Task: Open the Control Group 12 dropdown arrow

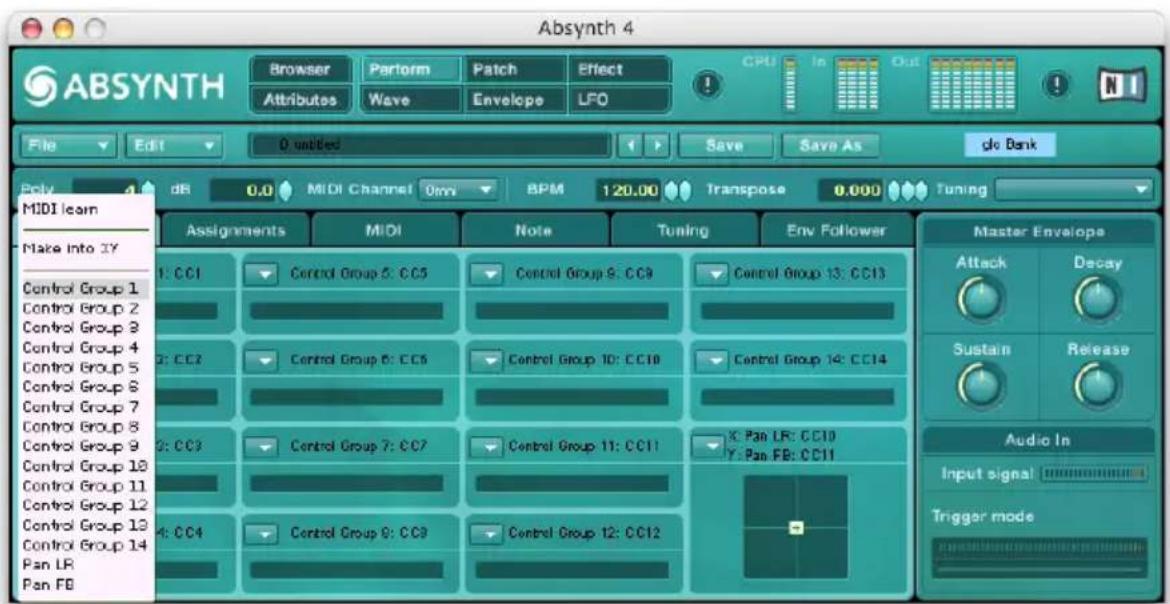Action: 488,535
